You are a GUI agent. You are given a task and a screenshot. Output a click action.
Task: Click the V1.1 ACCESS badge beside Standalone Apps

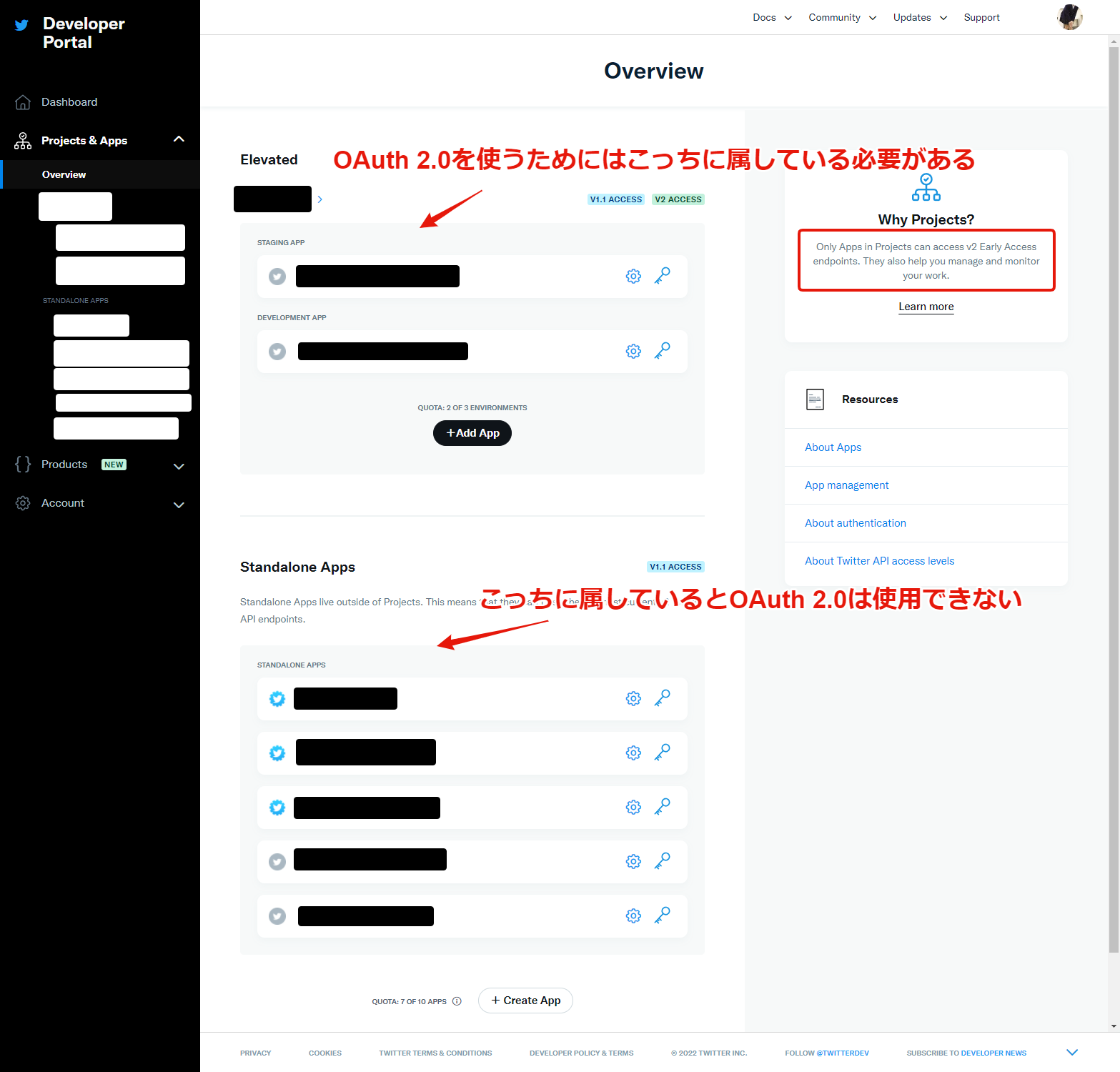(675, 567)
